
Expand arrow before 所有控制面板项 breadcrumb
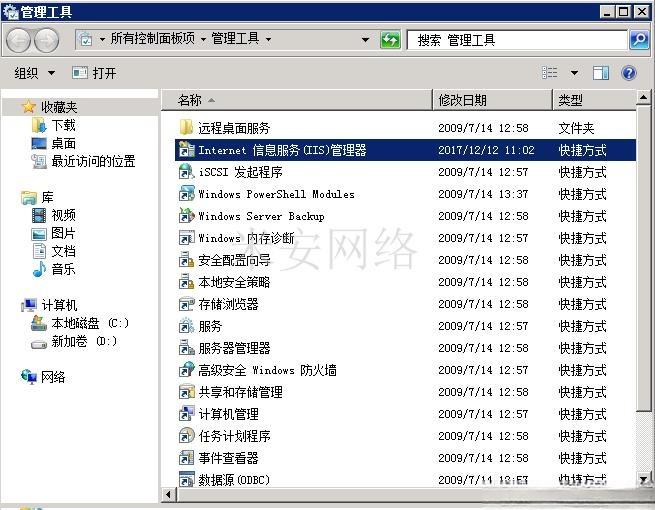click(x=102, y=40)
